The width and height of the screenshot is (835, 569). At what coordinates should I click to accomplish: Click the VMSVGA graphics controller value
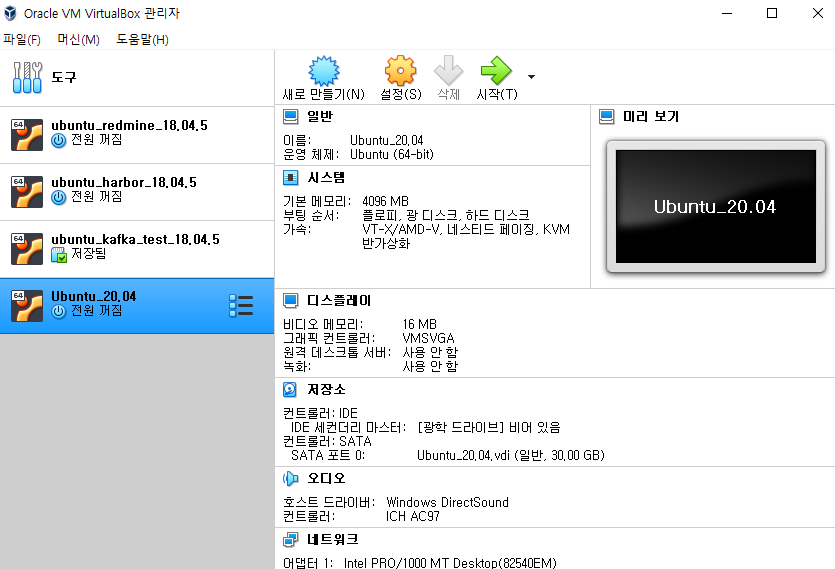pyautogui.click(x=429, y=338)
